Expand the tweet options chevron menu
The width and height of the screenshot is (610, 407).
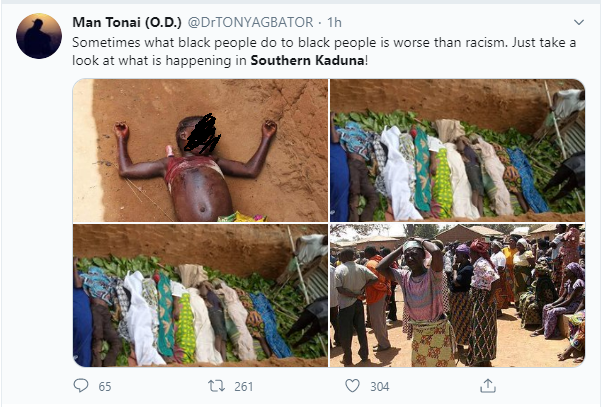[579, 22]
